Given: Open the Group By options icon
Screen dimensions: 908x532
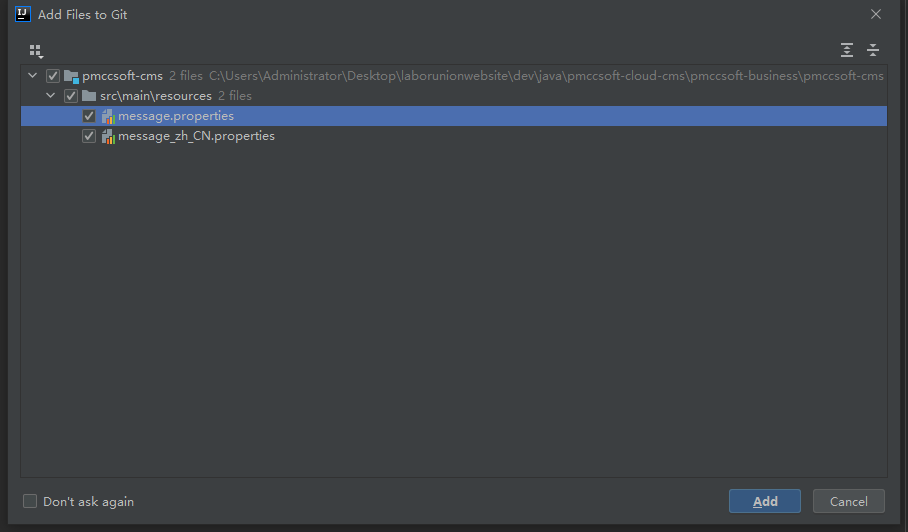Looking at the screenshot, I should (36, 50).
